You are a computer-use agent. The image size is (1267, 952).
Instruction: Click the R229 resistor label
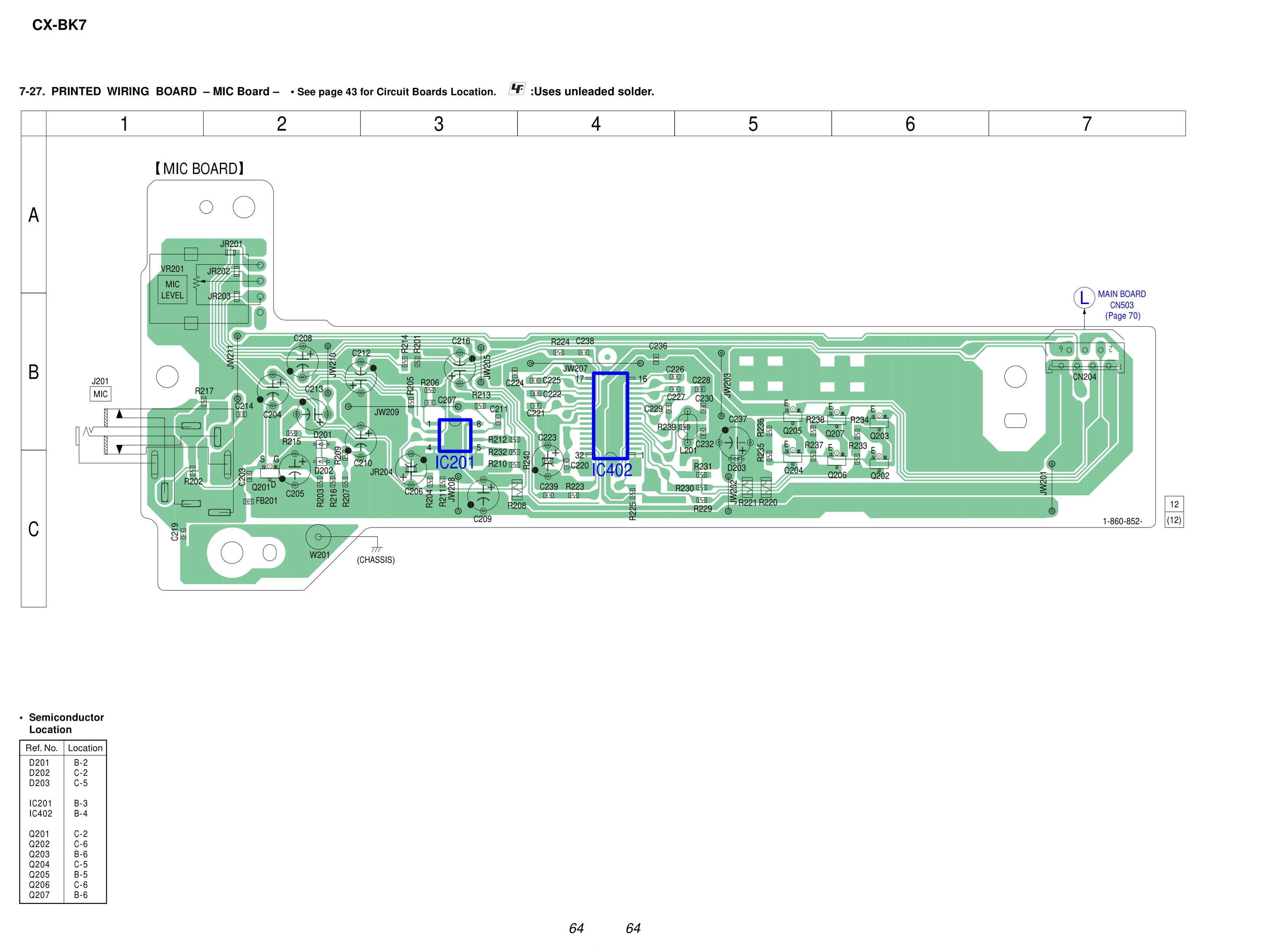click(x=703, y=509)
